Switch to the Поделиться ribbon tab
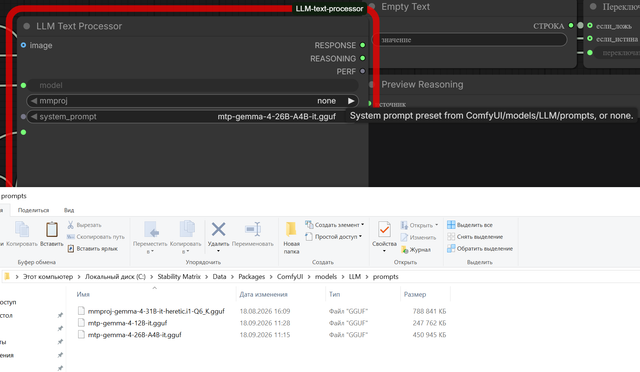 33,210
